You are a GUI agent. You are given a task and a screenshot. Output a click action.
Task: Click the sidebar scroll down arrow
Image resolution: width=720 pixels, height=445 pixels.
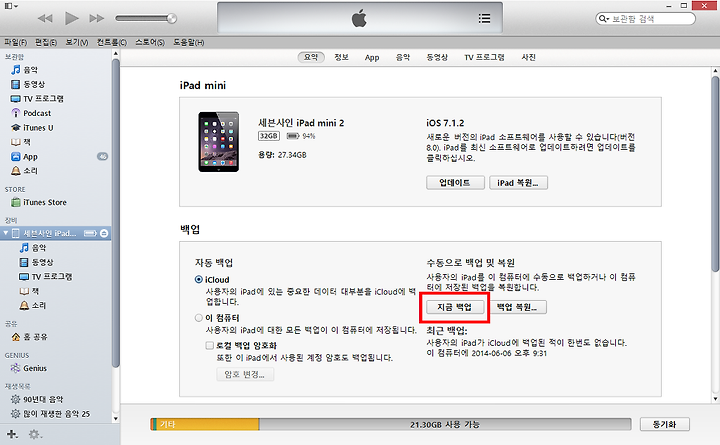115,418
